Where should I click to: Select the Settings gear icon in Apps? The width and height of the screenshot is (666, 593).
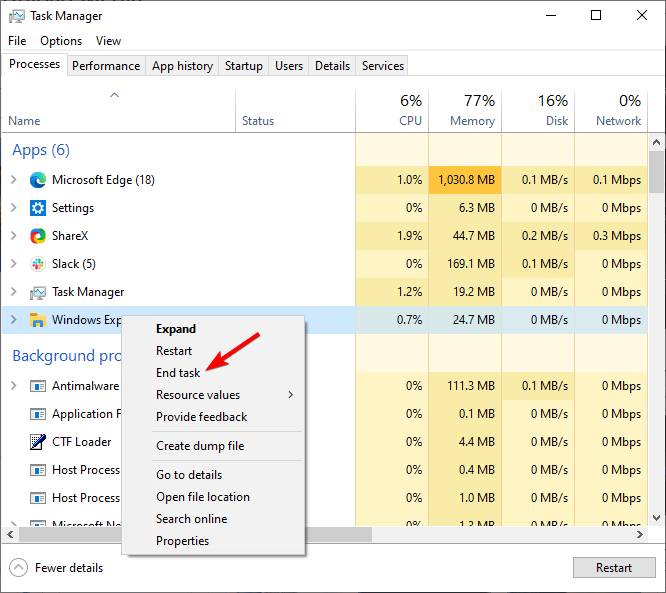(x=38, y=208)
